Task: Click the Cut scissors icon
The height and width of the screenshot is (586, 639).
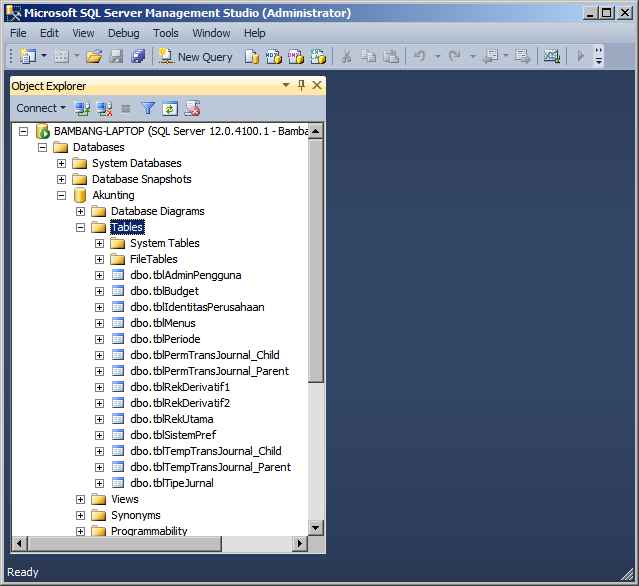Action: (x=346, y=56)
